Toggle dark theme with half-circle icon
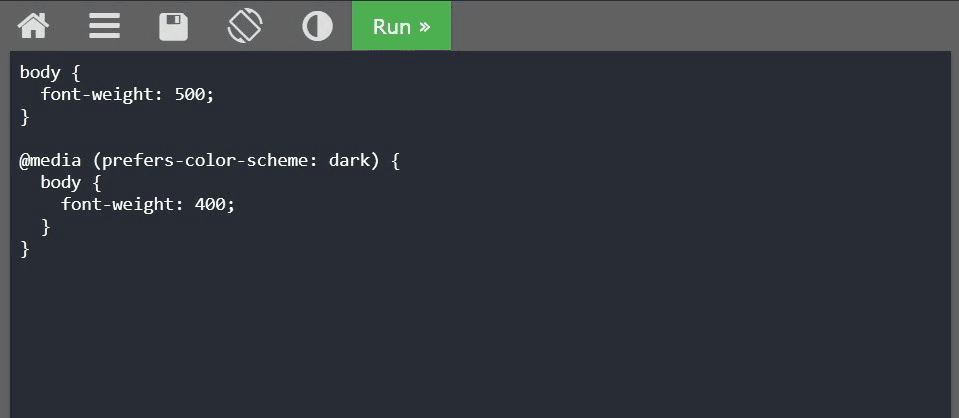Image resolution: width=959 pixels, height=418 pixels. click(x=317, y=26)
